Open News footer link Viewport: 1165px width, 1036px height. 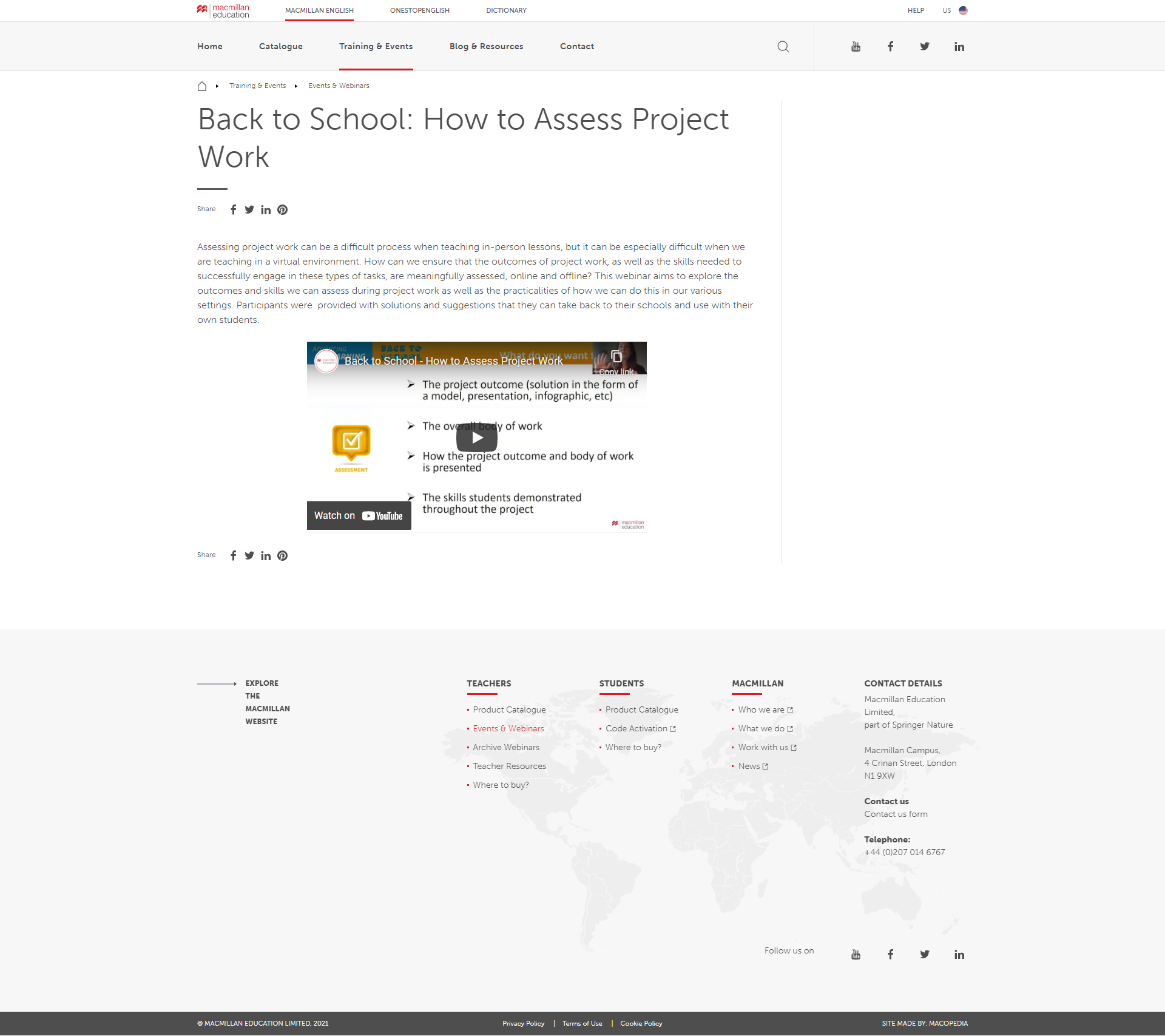click(753, 767)
